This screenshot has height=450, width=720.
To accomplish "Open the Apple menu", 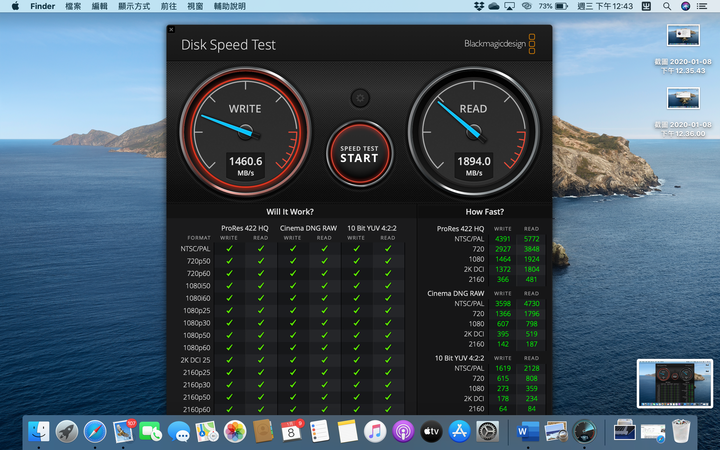I will click(x=15, y=6).
